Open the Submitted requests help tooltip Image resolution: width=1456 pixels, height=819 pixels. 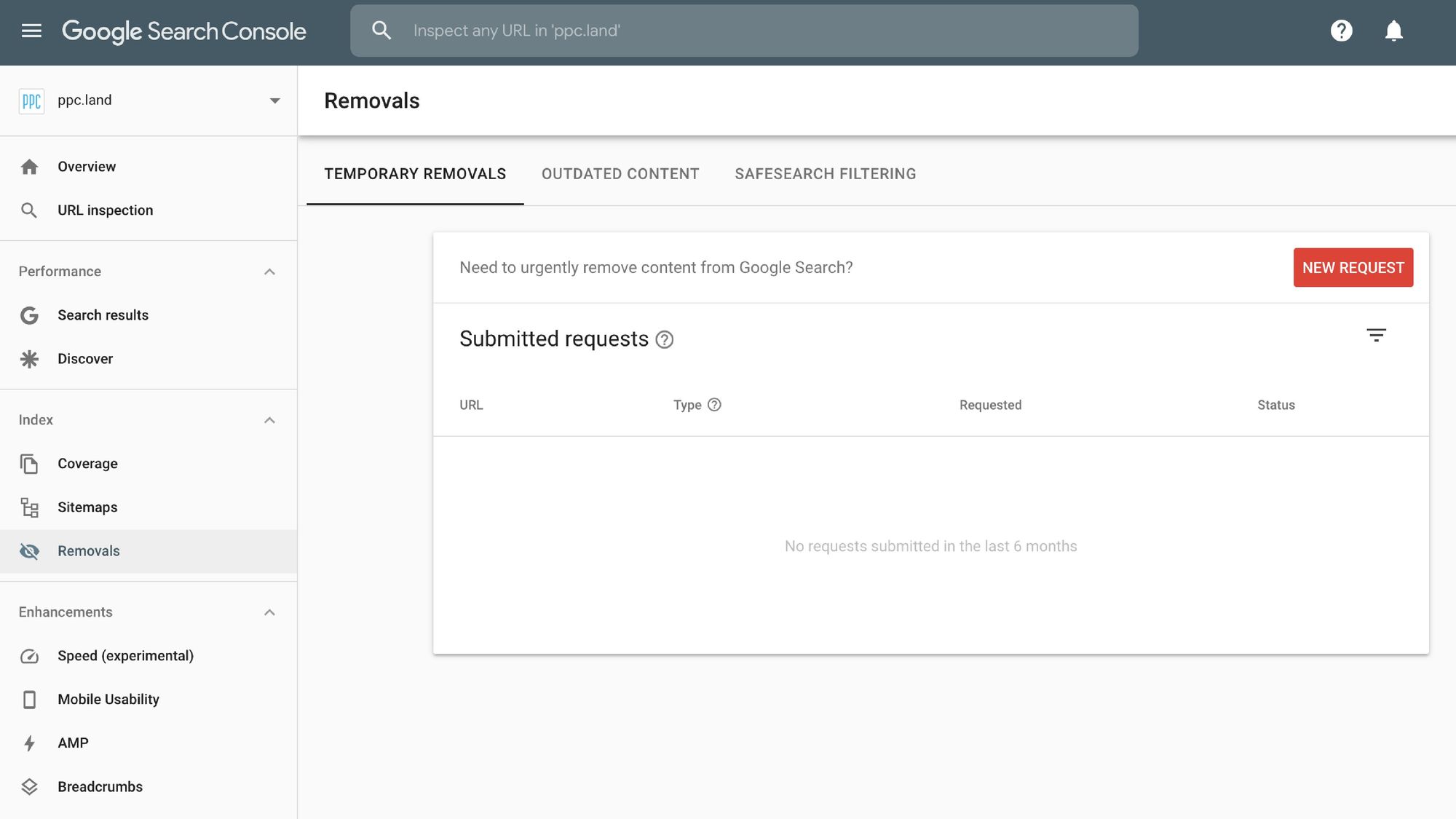tap(665, 339)
